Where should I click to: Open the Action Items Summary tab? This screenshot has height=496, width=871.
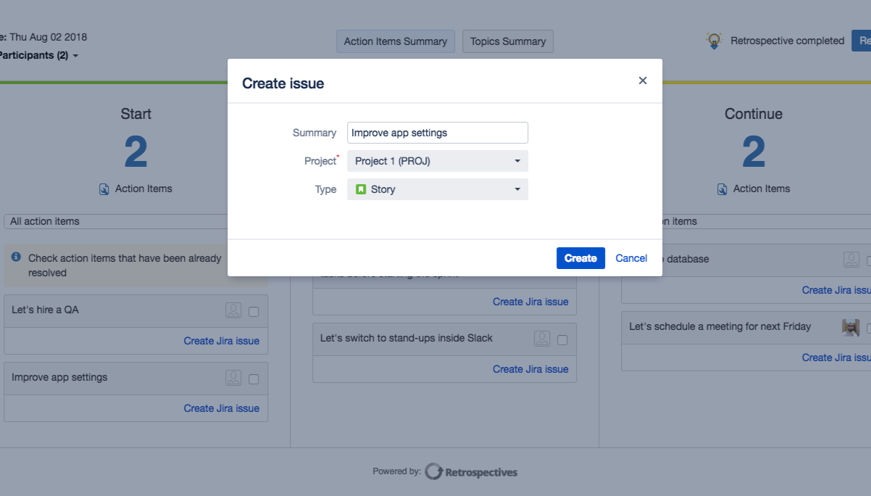coord(395,41)
